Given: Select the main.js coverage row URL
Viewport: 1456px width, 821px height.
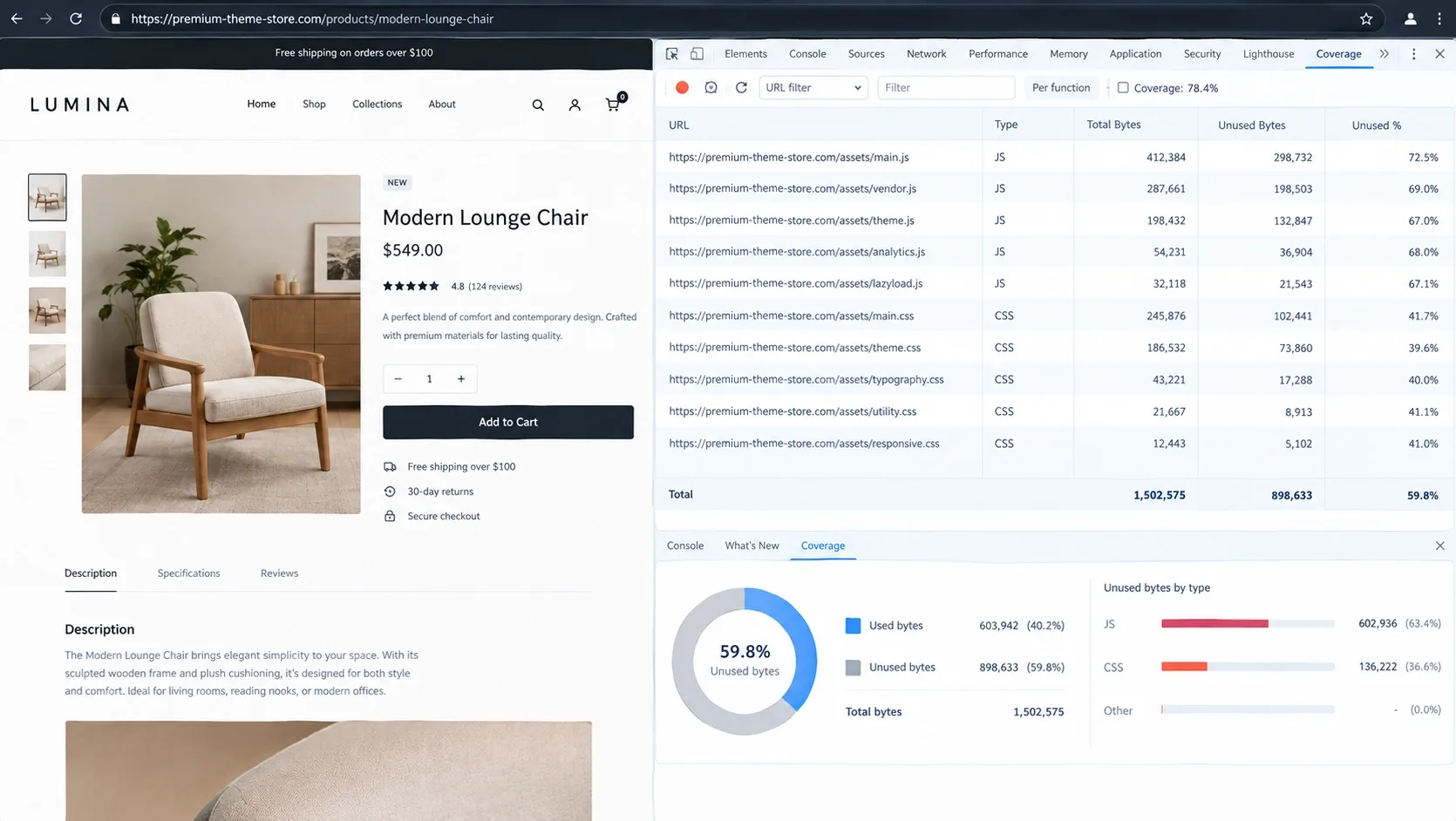Looking at the screenshot, I should pos(789,157).
